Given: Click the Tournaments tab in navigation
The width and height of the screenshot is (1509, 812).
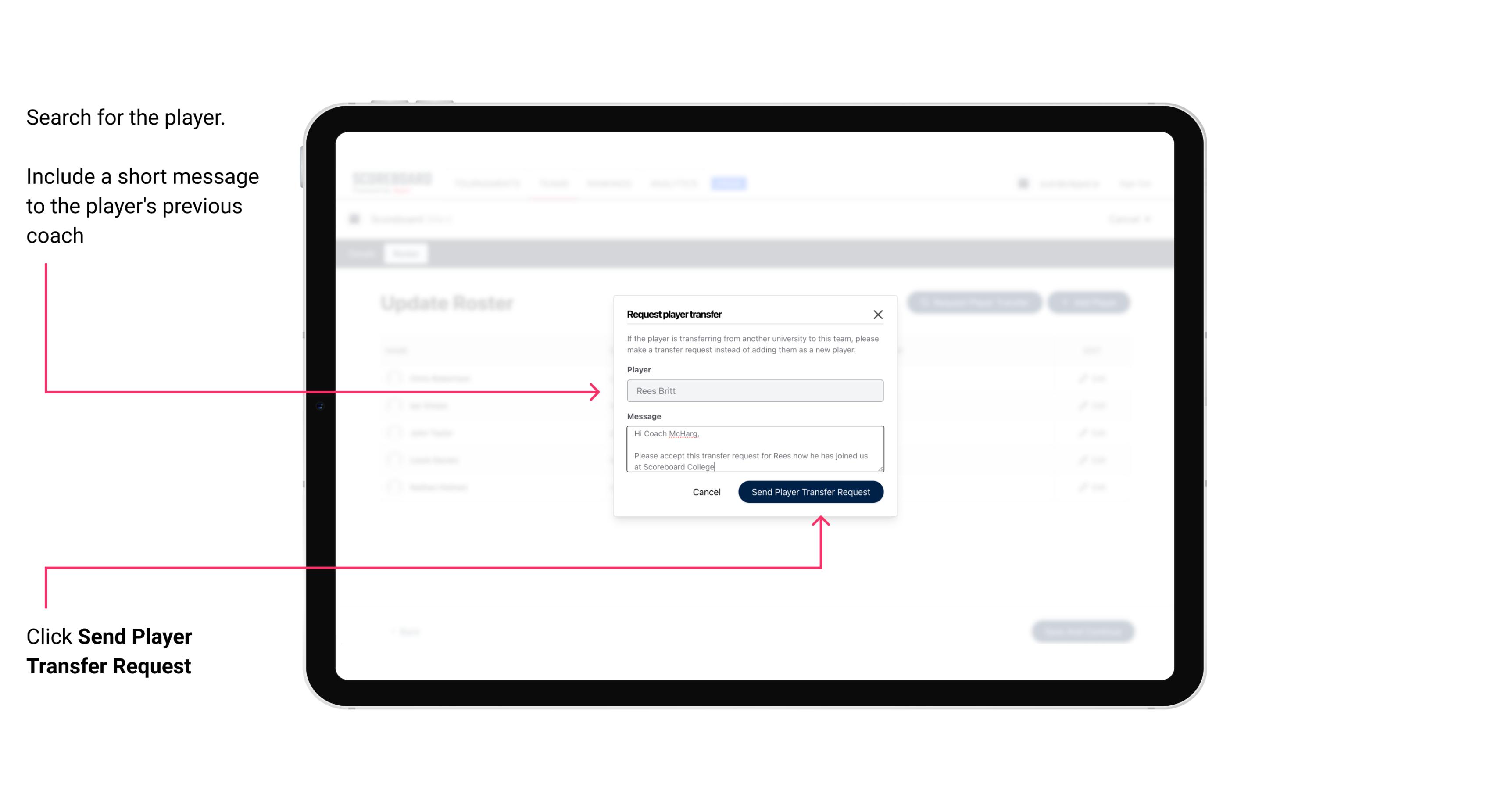Looking at the screenshot, I should pos(489,183).
